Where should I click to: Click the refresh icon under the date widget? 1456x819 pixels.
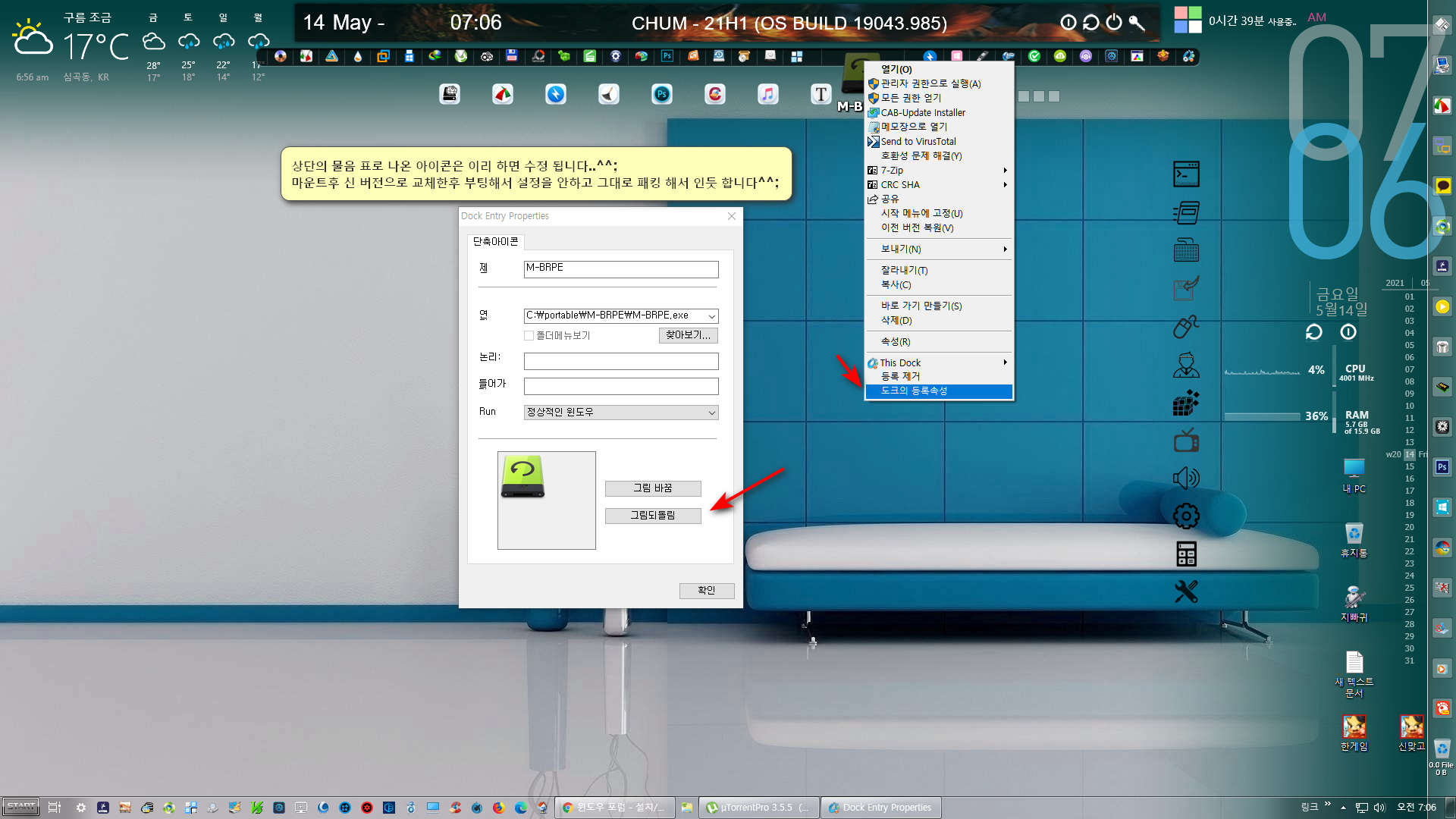pos(1314,332)
